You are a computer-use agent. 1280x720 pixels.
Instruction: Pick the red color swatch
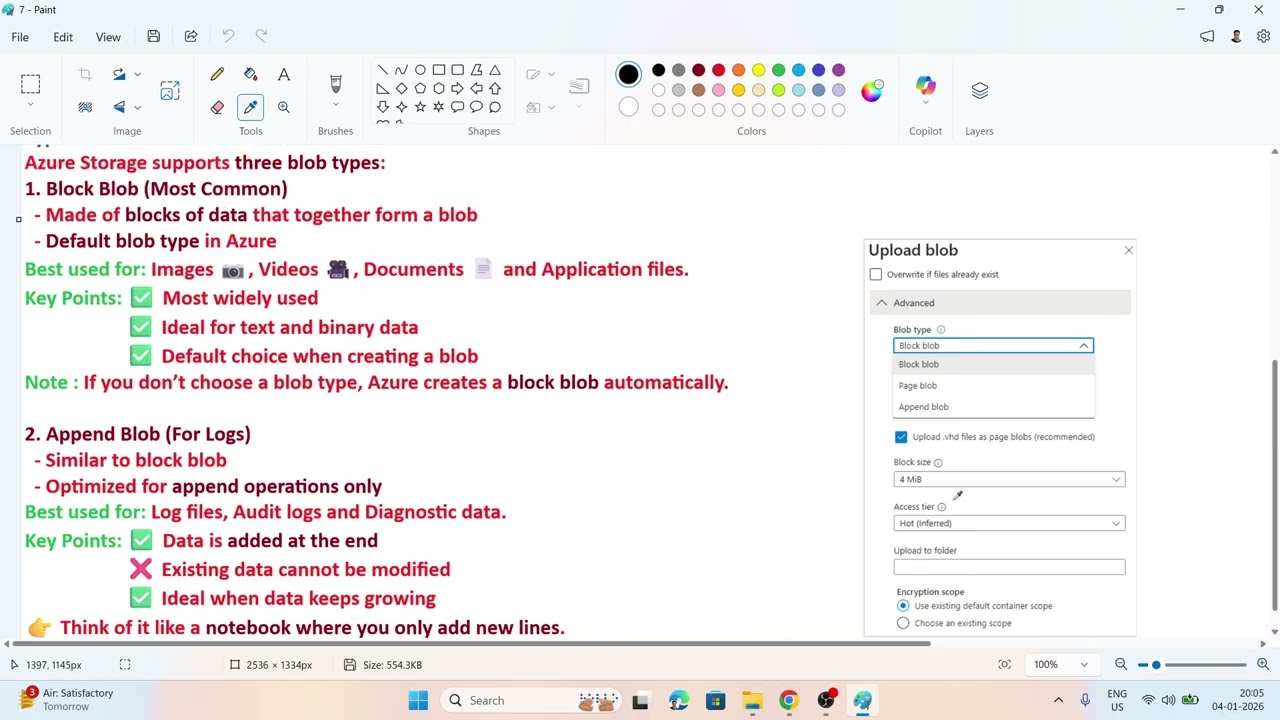click(718, 70)
